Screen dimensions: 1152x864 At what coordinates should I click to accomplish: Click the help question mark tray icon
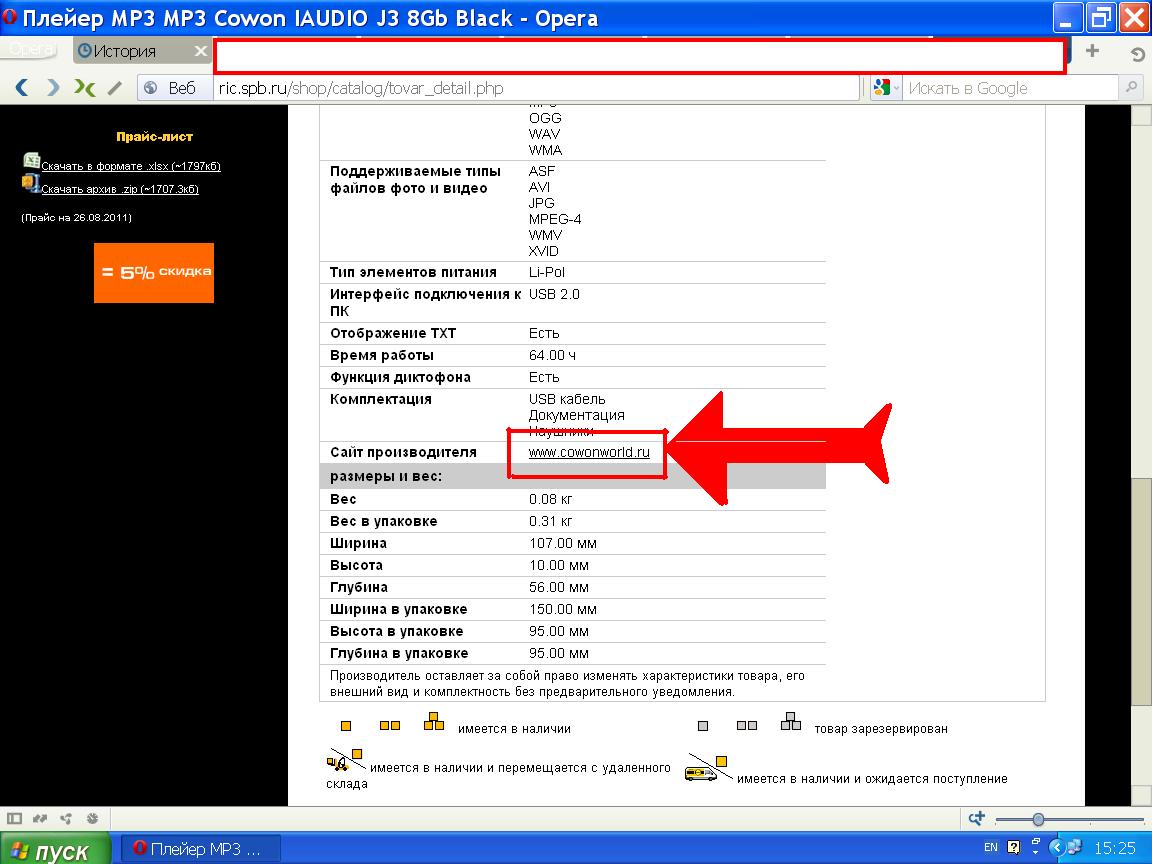(x=1014, y=848)
